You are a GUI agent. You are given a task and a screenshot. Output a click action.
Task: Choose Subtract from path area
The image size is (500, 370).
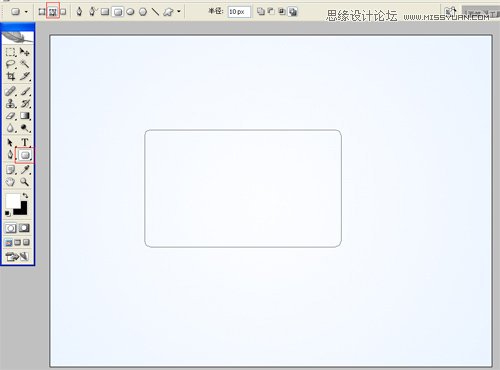click(271, 12)
